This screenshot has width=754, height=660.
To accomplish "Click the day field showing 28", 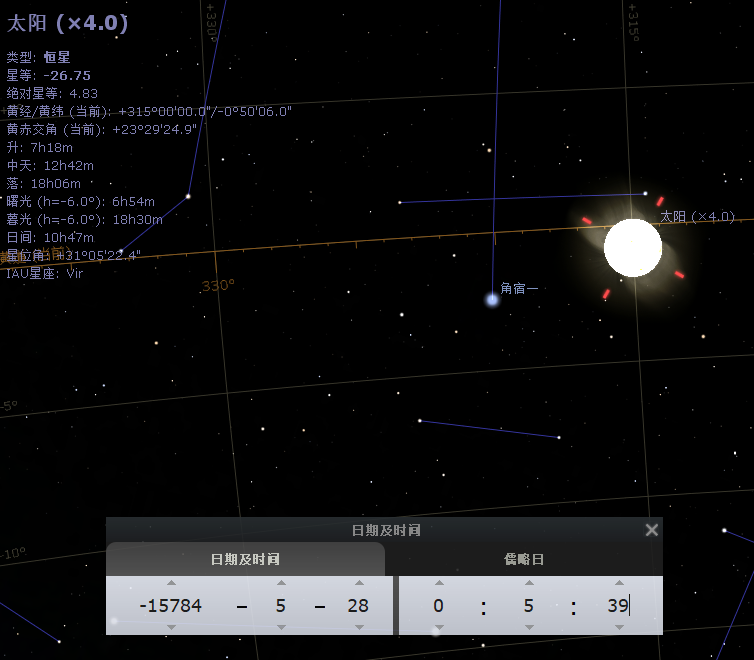I will coord(358,606).
